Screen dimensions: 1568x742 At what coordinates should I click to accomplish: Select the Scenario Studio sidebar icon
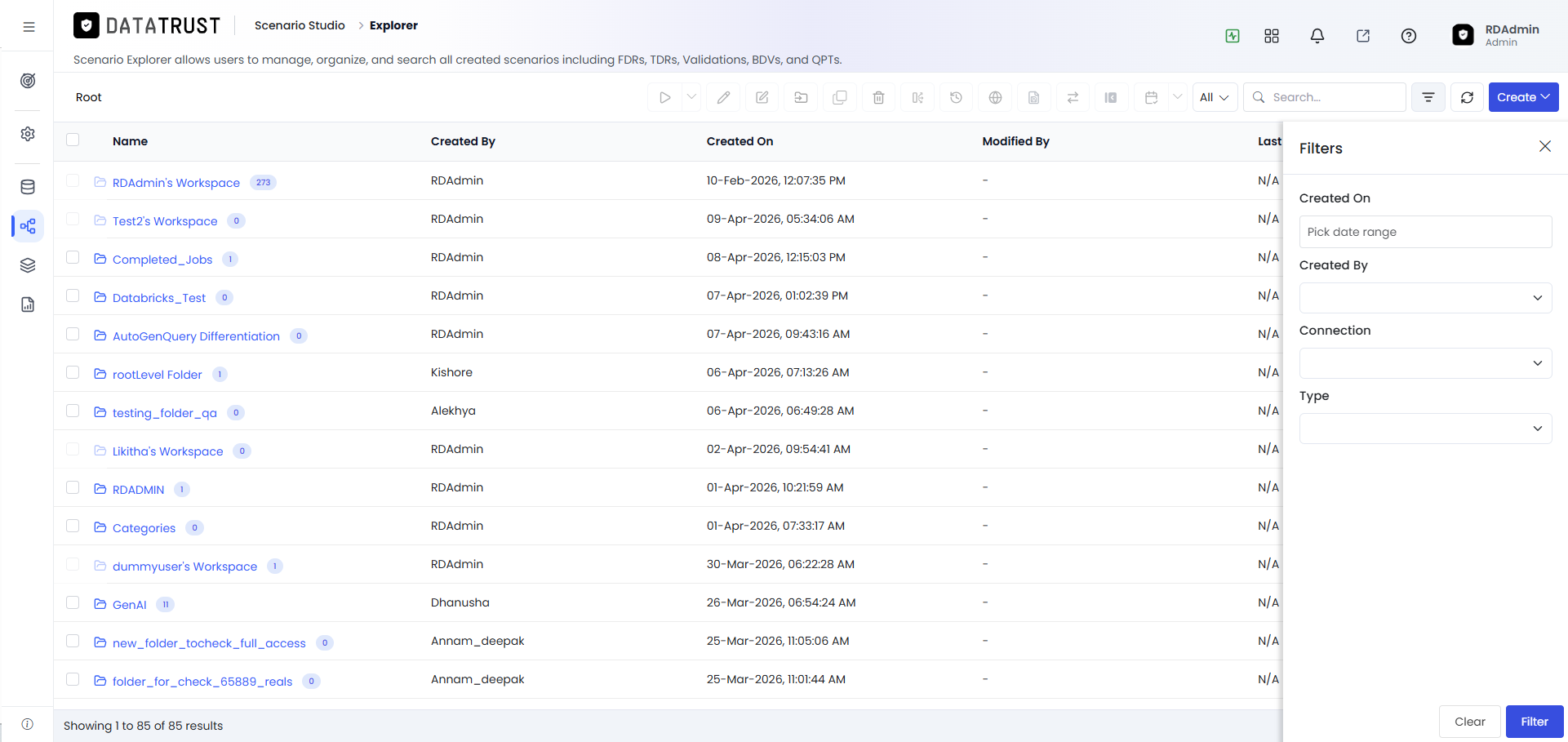pos(28,226)
